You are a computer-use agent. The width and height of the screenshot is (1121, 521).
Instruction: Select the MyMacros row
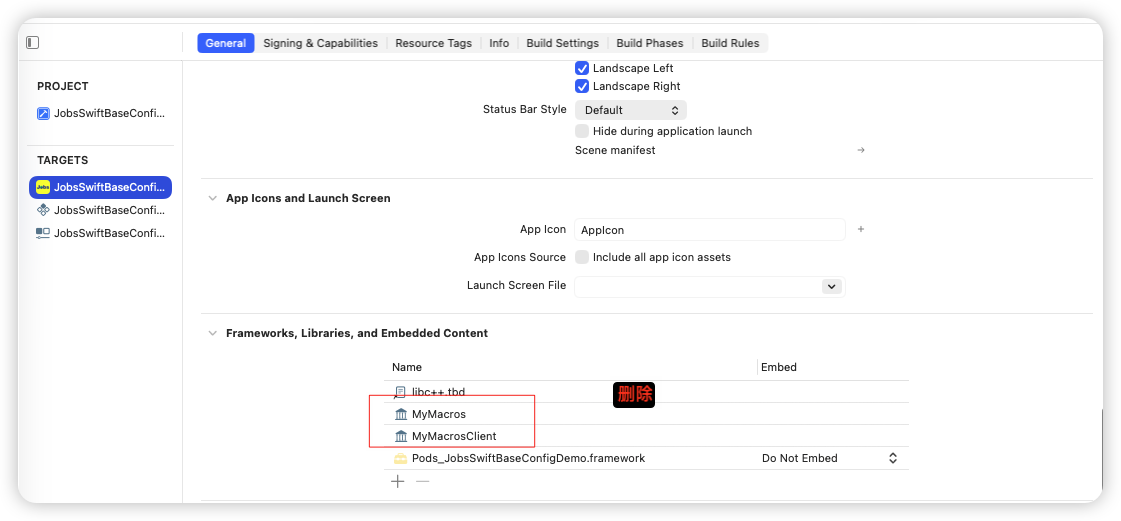point(646,414)
